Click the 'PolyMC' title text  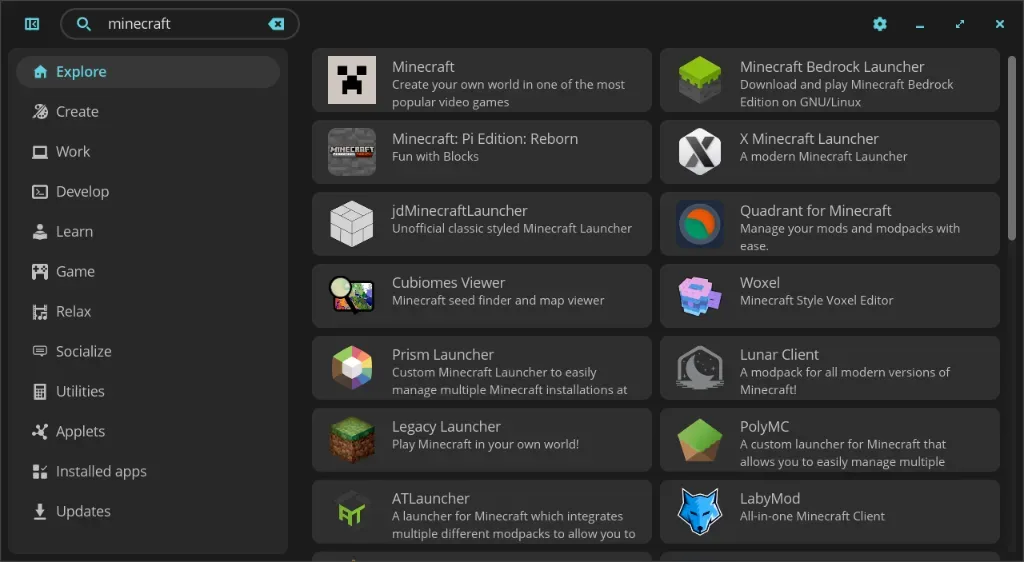[x=764, y=427]
